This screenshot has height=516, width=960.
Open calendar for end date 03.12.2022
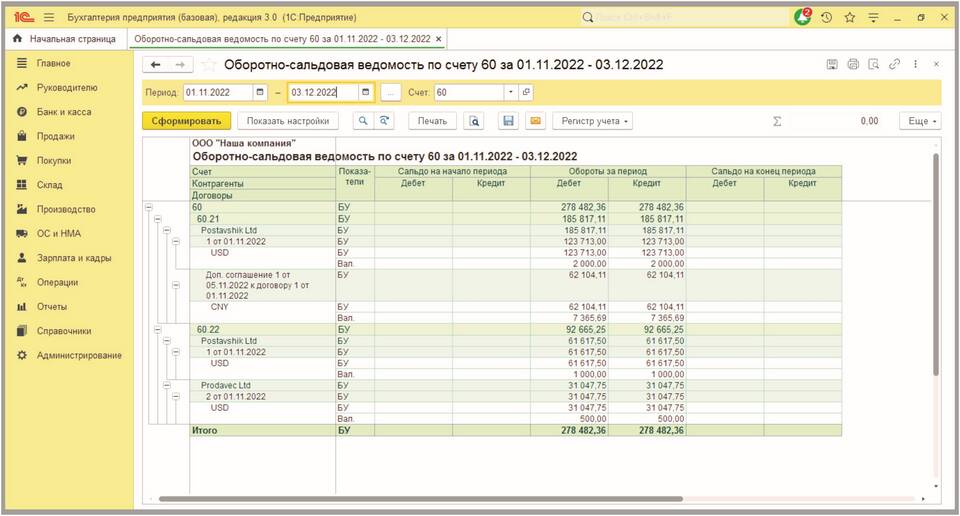(366, 92)
